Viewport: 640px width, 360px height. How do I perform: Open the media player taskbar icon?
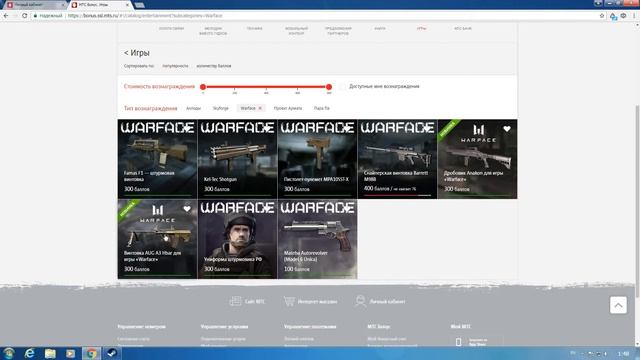tap(70, 353)
